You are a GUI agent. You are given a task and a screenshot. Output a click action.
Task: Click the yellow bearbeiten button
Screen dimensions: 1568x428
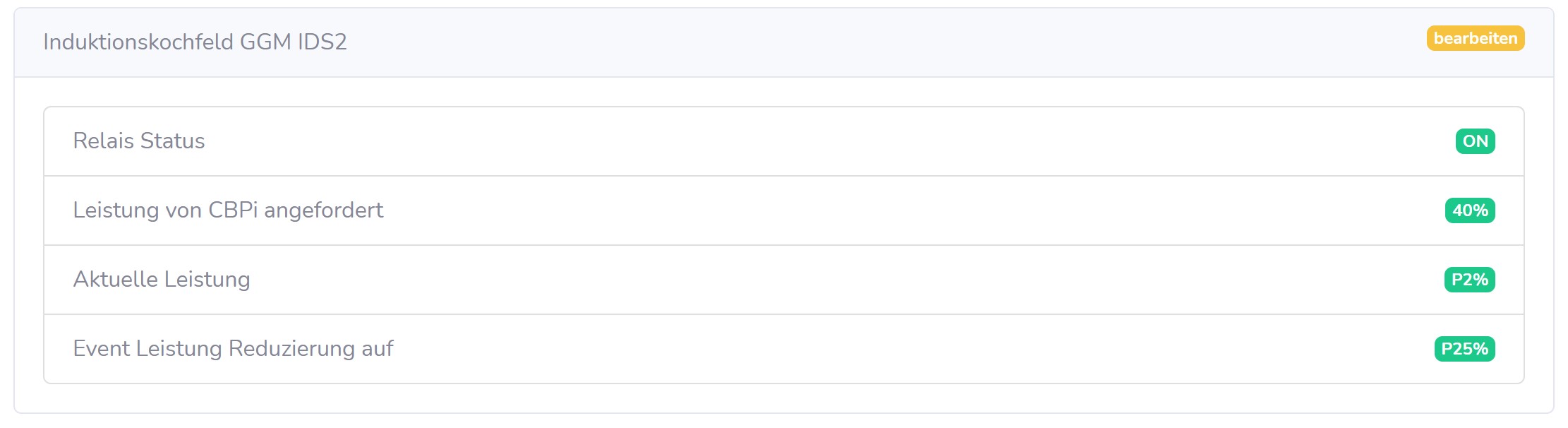coord(1475,38)
